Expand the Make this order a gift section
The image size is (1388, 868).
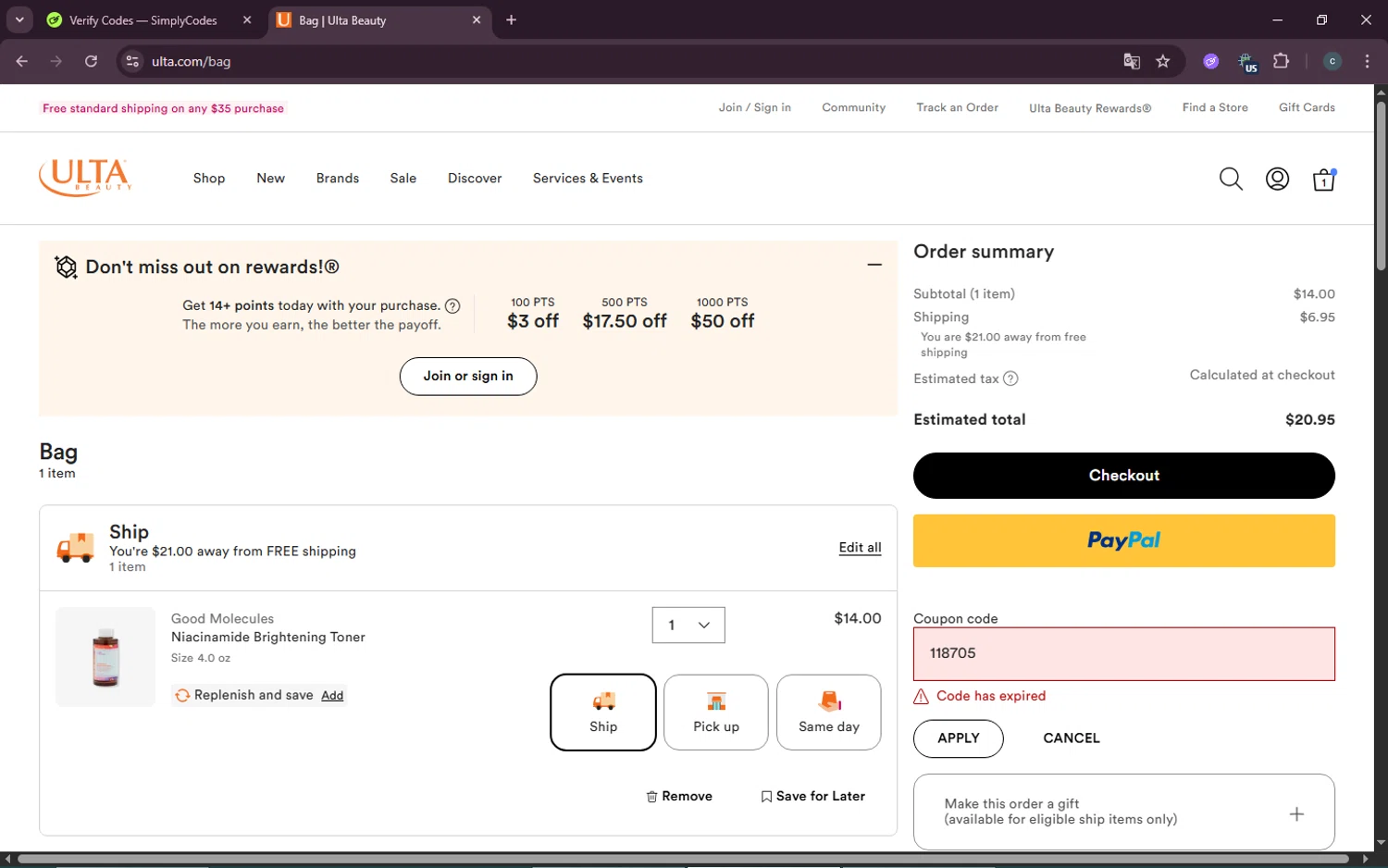point(1296,813)
